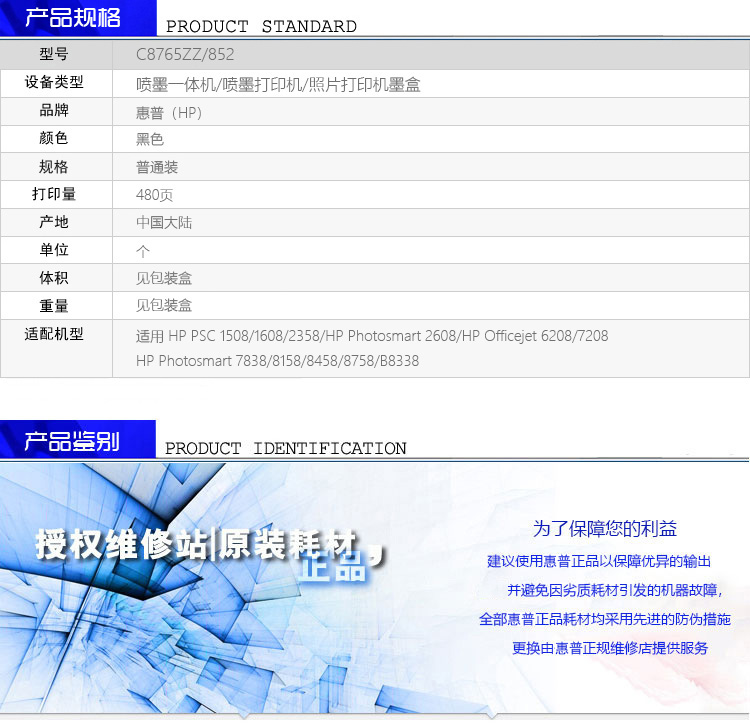Click the PRODUCT IDENTIFICATION heading text
Screen dimensions: 750x726
(286, 448)
